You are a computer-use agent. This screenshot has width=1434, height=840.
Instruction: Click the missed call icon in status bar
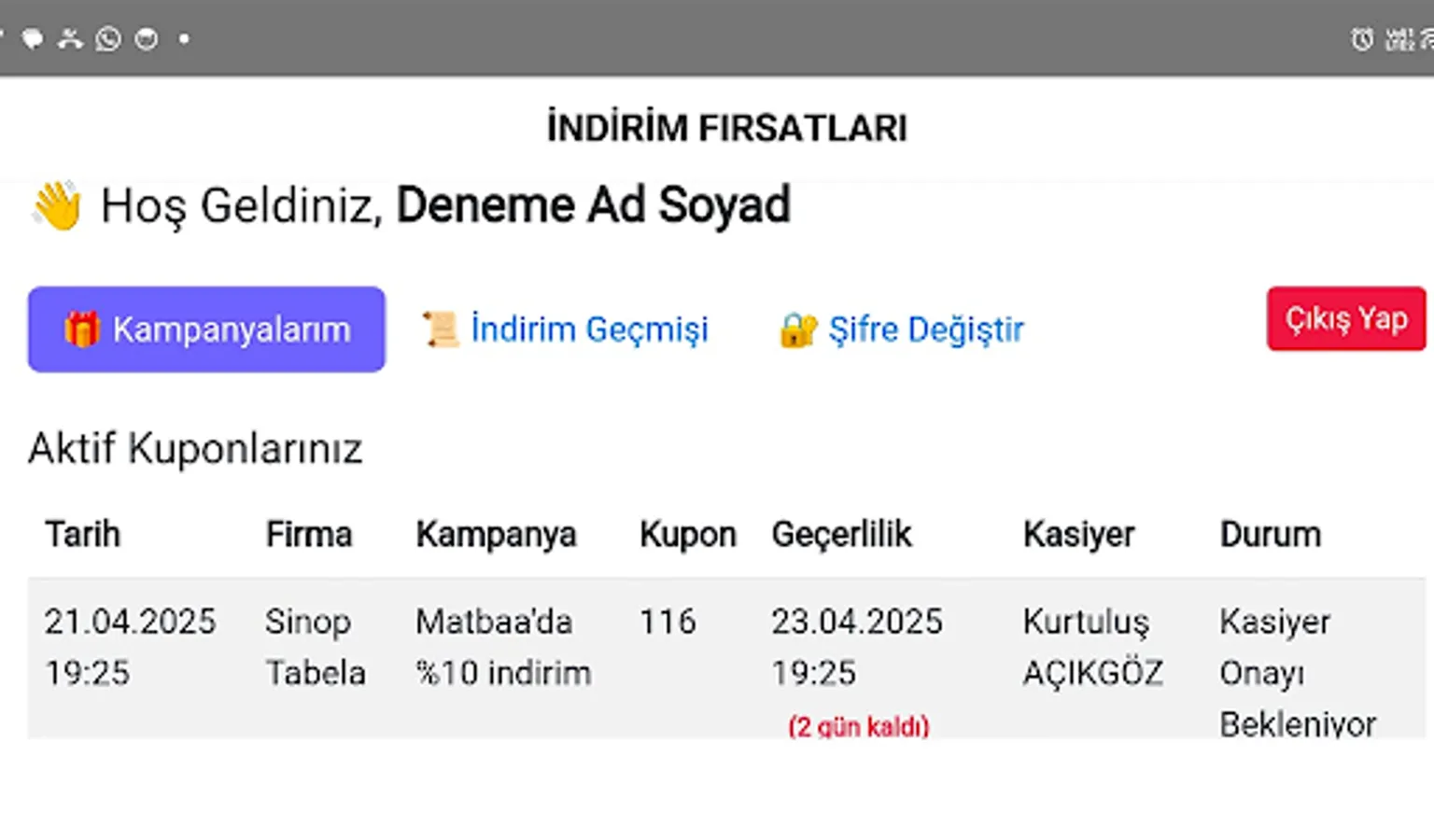70,39
